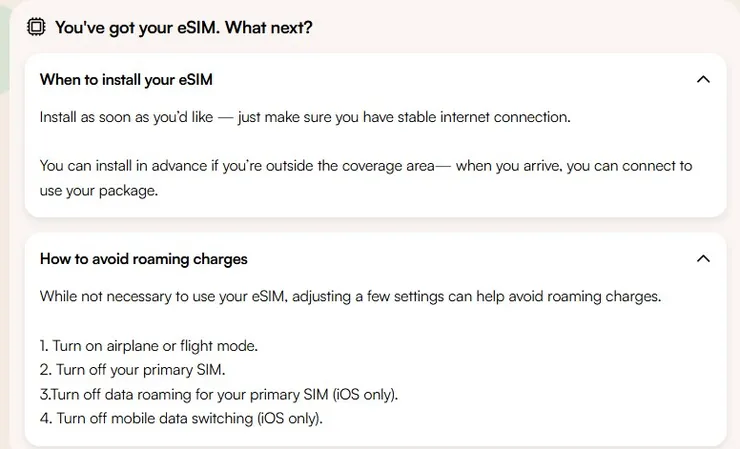Collapse the "How to avoid roaming charges" chevron
Screen dimensions: 740x449
[x=703, y=259]
